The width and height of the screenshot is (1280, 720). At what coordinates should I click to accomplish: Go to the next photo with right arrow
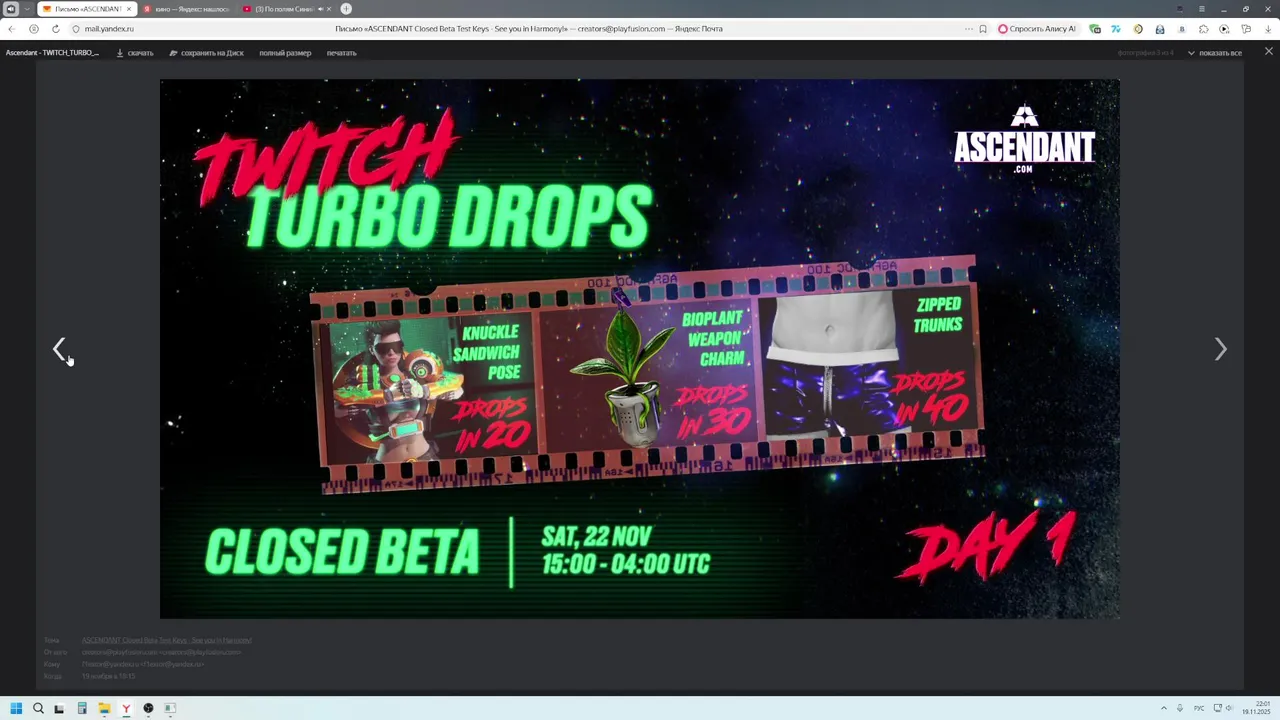(1220, 349)
